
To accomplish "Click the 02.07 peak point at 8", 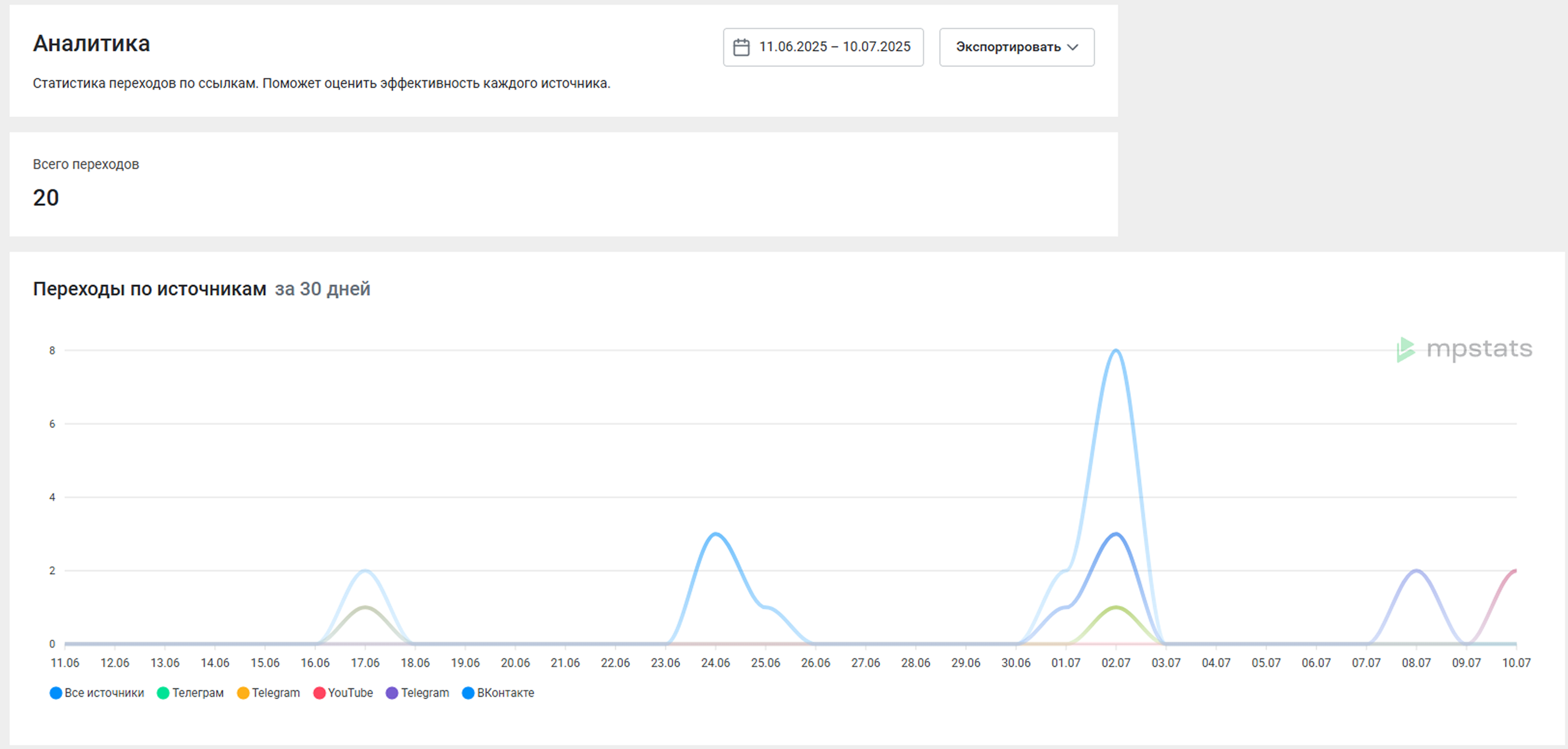I will 1116,350.
